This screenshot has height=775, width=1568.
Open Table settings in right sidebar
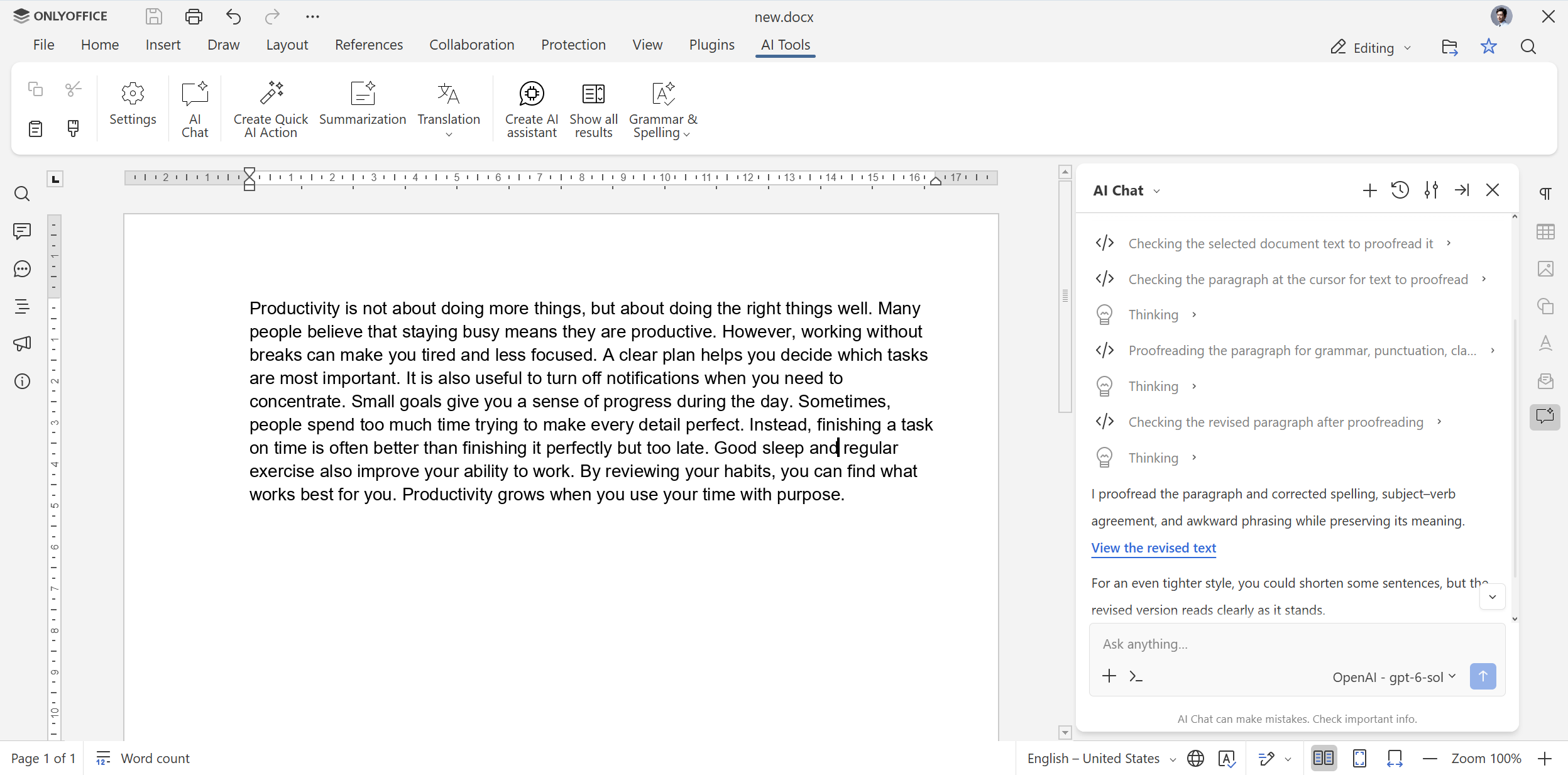(1545, 231)
